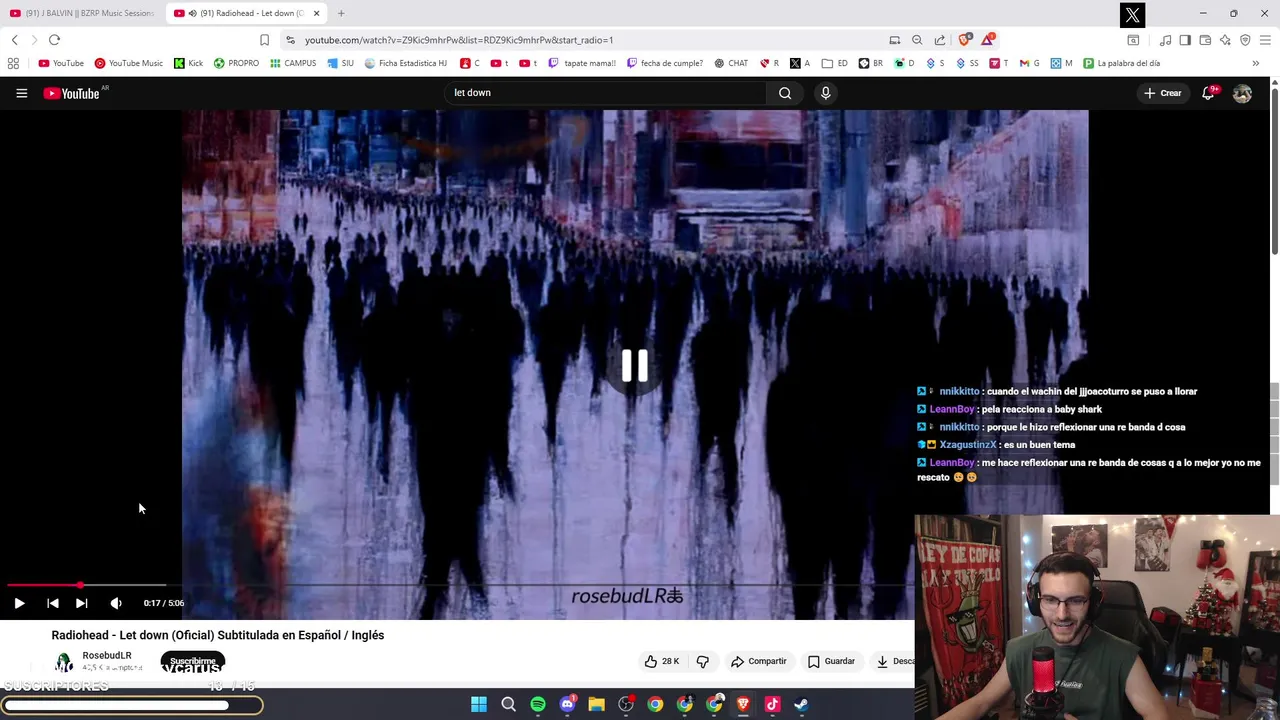The height and width of the screenshot is (720, 1280).
Task: Open the media control music note icon
Action: 1165,40
